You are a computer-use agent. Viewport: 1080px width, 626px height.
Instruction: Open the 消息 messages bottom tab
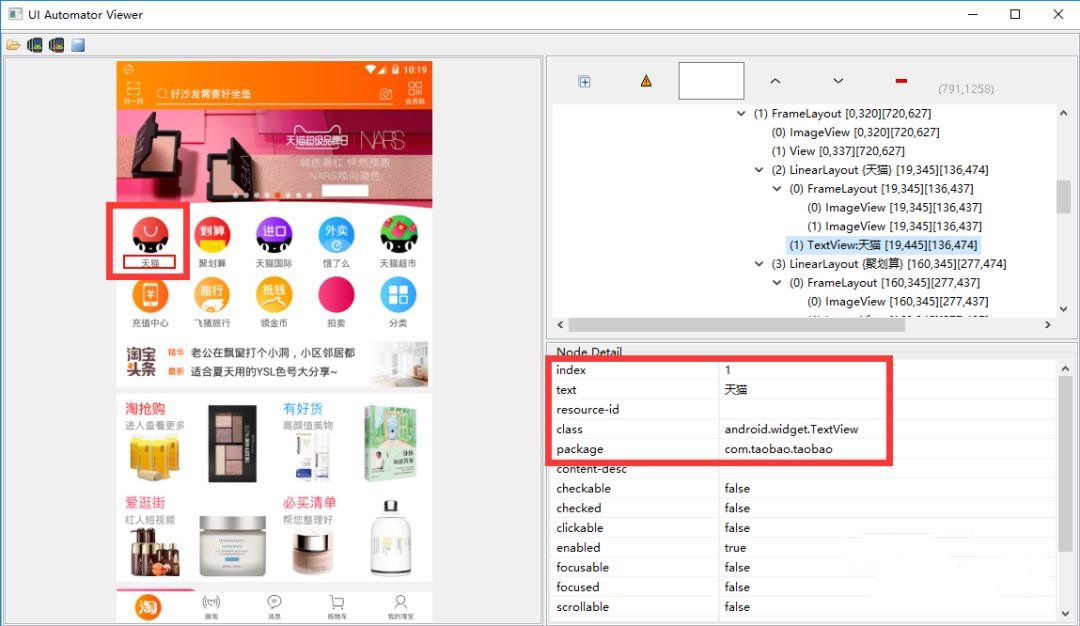click(x=274, y=607)
